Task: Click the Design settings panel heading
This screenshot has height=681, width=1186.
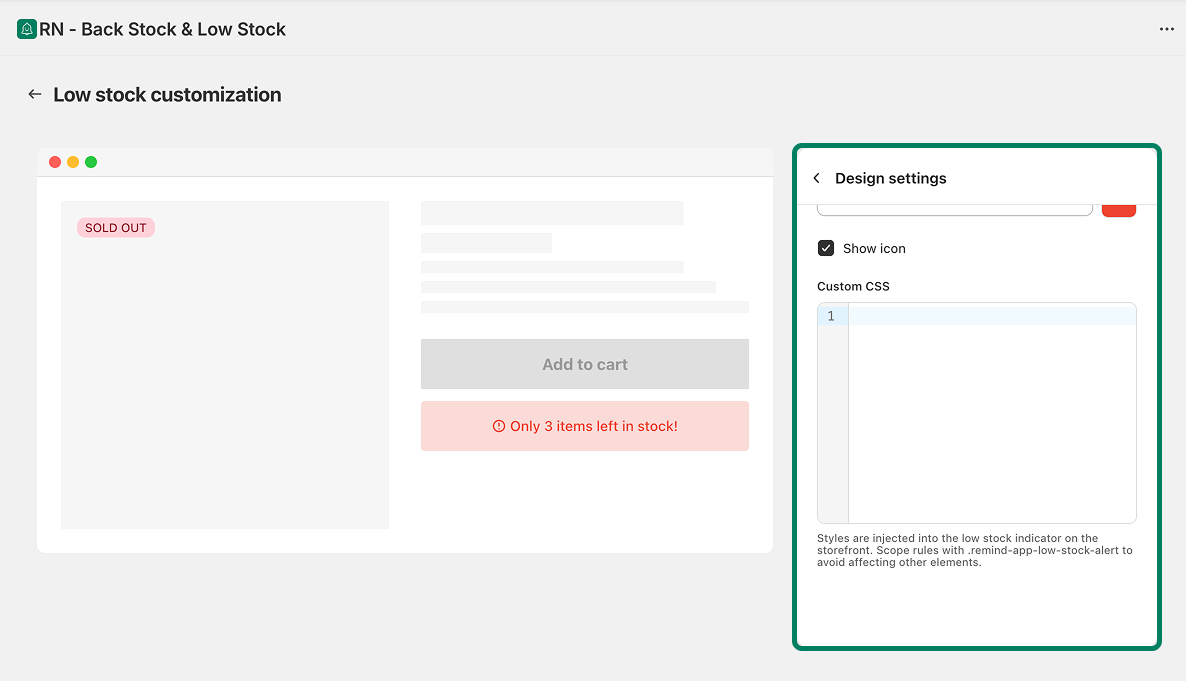Action: point(890,178)
